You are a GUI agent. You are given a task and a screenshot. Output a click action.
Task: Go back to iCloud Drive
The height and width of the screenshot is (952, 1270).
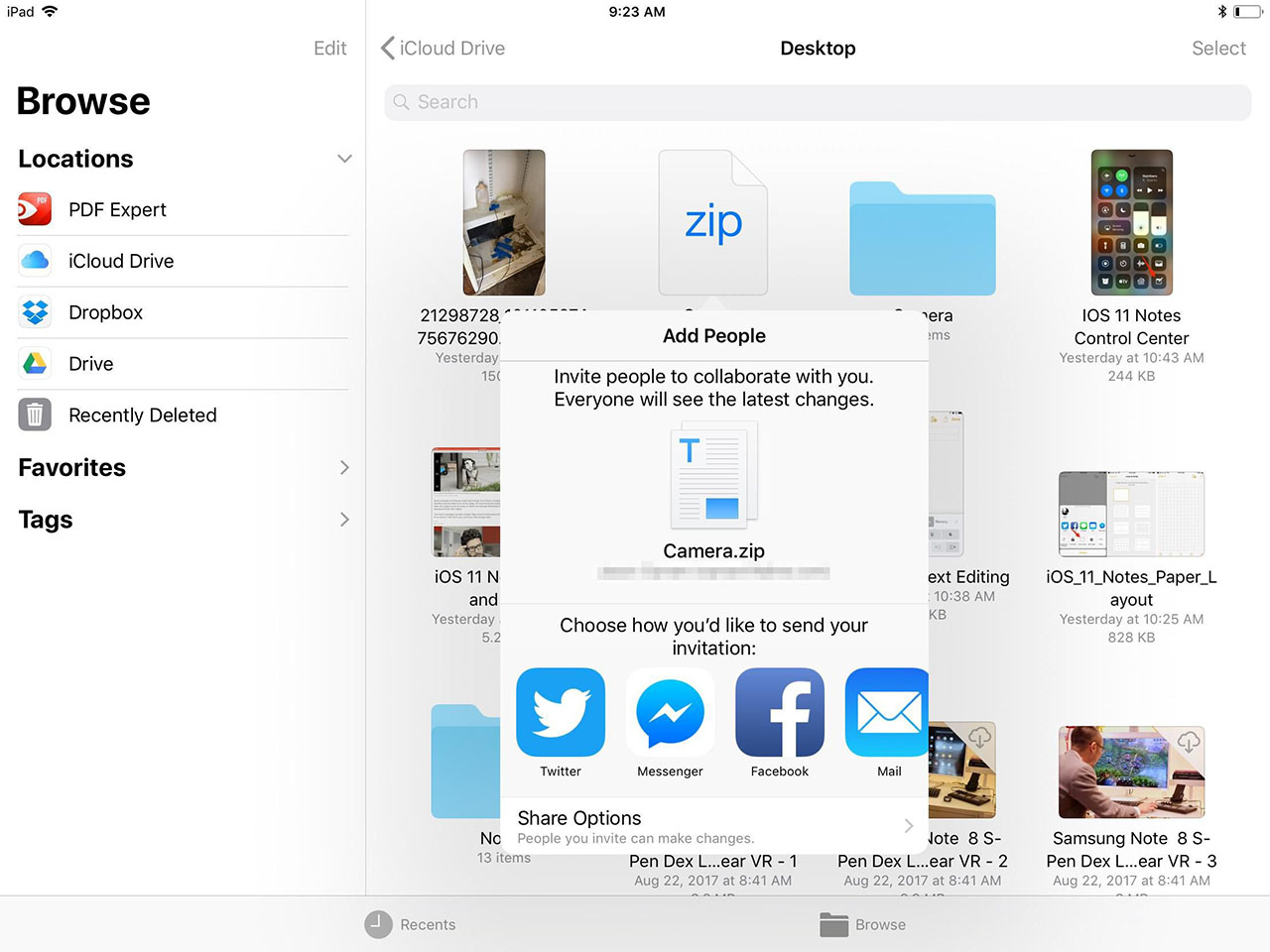[443, 48]
